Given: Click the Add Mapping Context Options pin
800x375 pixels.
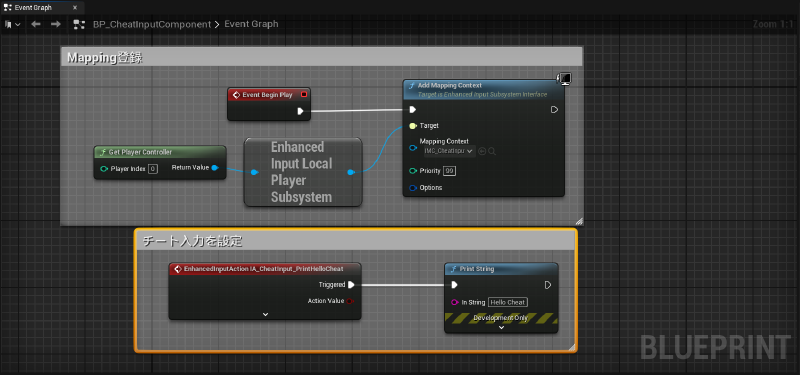Looking at the screenshot, I should (413, 188).
